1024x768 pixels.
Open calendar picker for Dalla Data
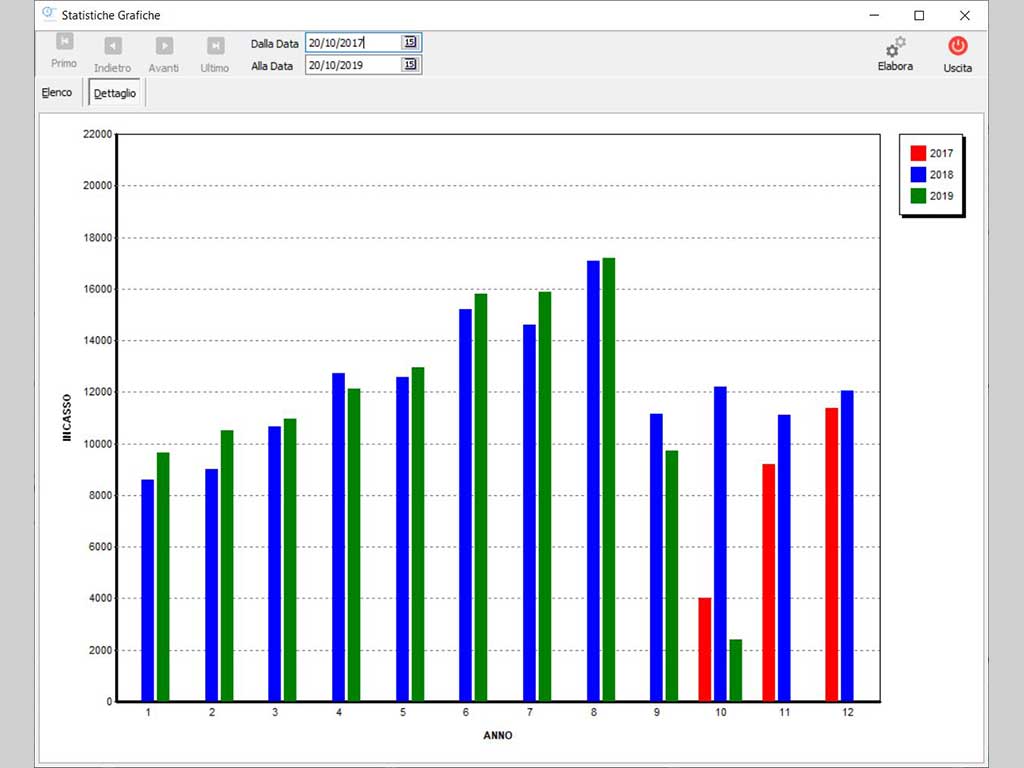tap(410, 42)
